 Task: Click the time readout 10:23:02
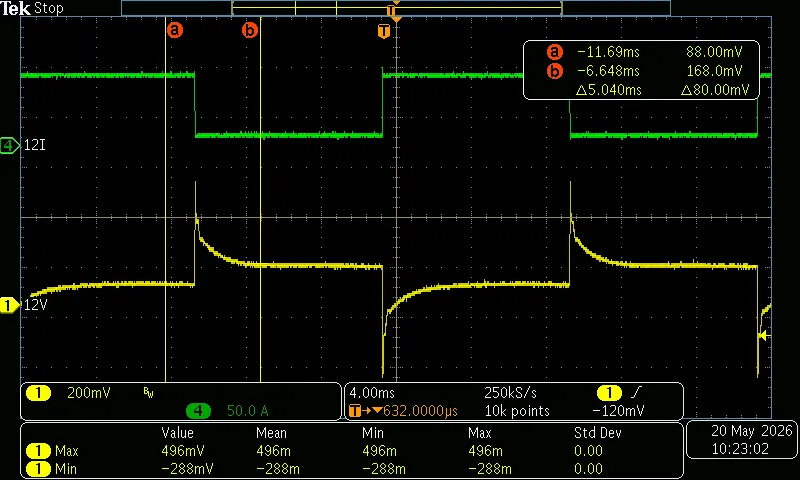point(740,449)
